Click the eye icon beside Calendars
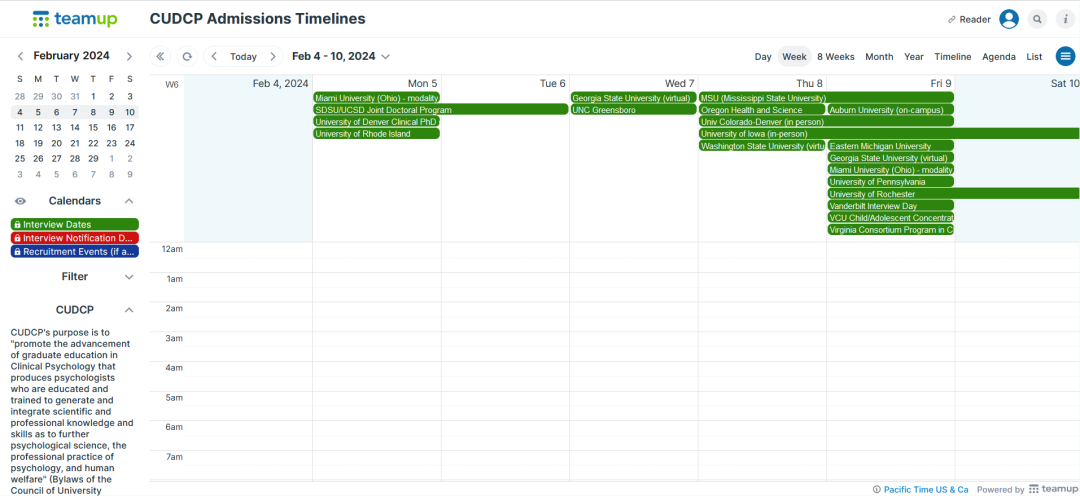 pos(20,201)
